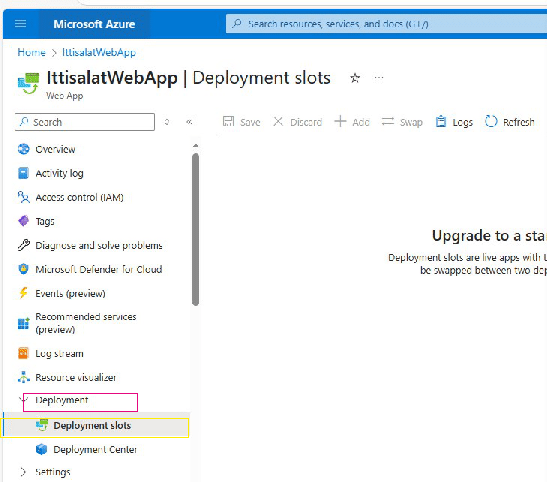Open Logs from the toolbar
This screenshot has height=482, width=547.
coord(454,122)
